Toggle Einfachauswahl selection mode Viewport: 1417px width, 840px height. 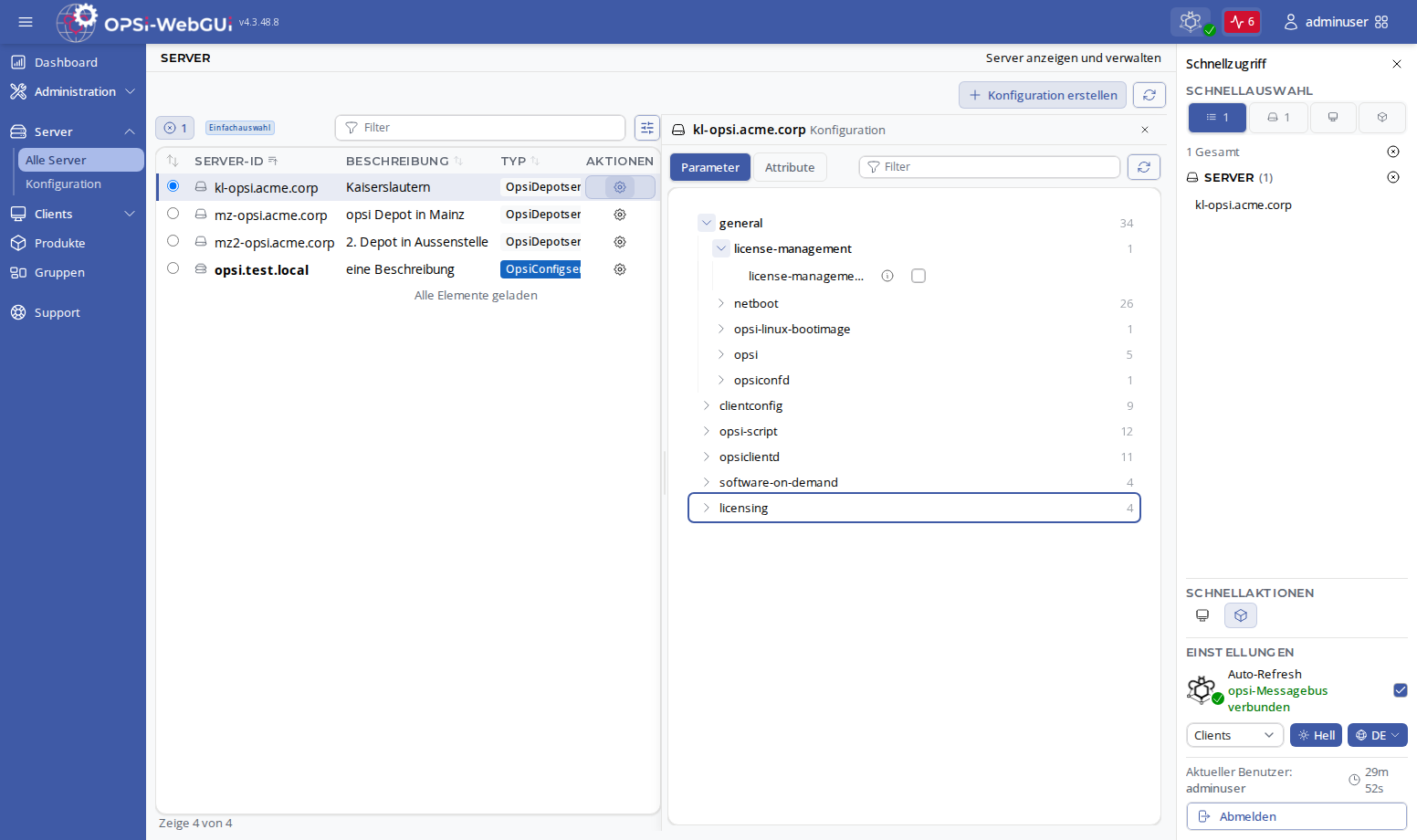click(x=239, y=128)
